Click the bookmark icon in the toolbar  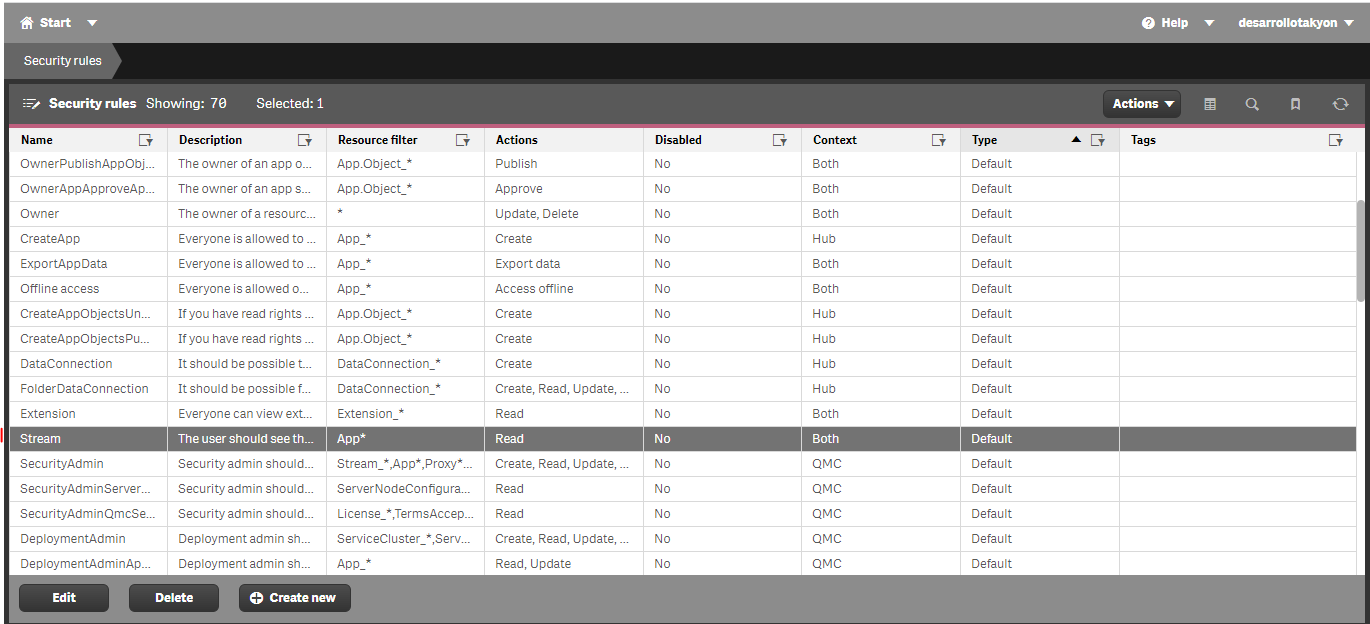[1295, 103]
